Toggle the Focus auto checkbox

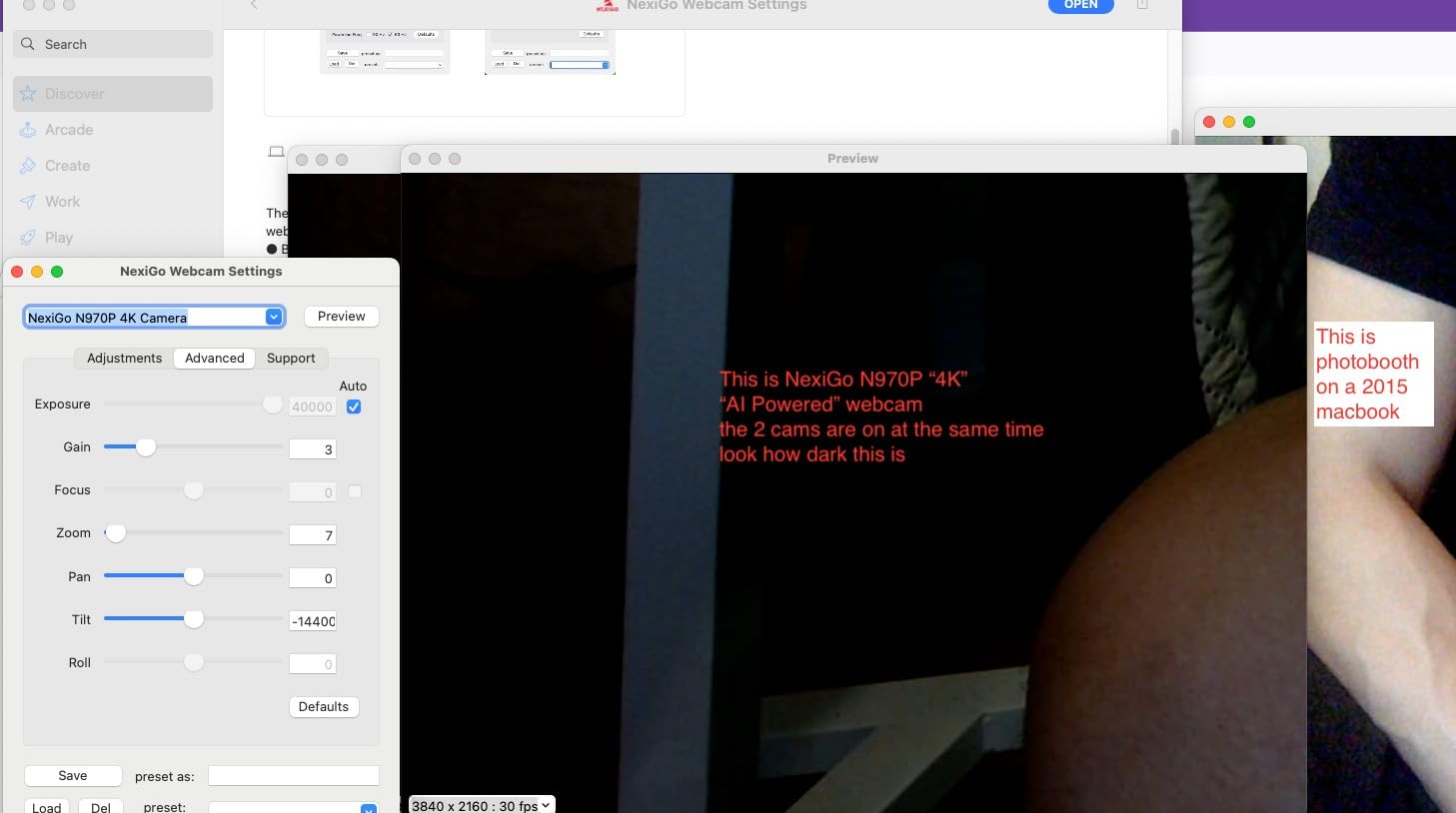click(354, 491)
